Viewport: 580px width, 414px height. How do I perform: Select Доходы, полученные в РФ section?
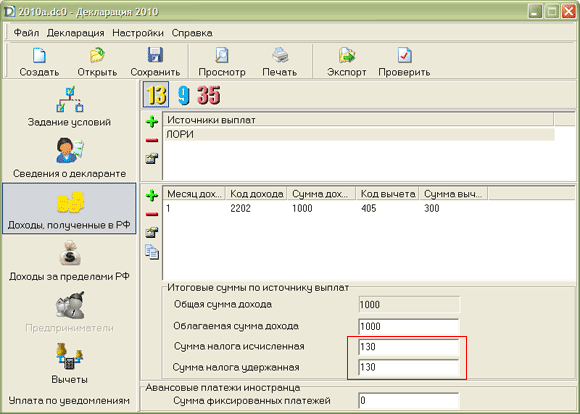70,209
